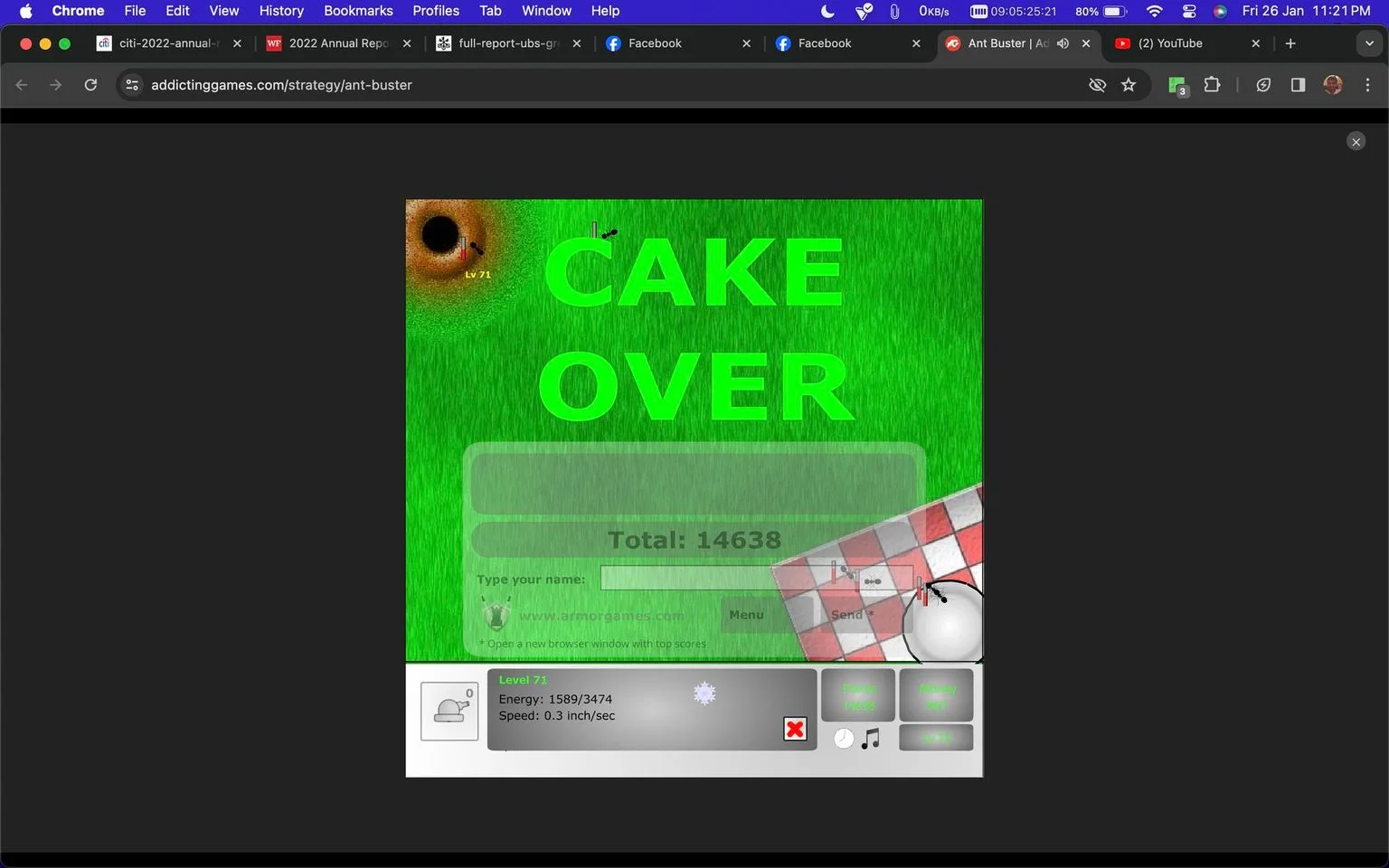
Task: Bookmark this page with the star icon
Action: pyautogui.click(x=1129, y=85)
